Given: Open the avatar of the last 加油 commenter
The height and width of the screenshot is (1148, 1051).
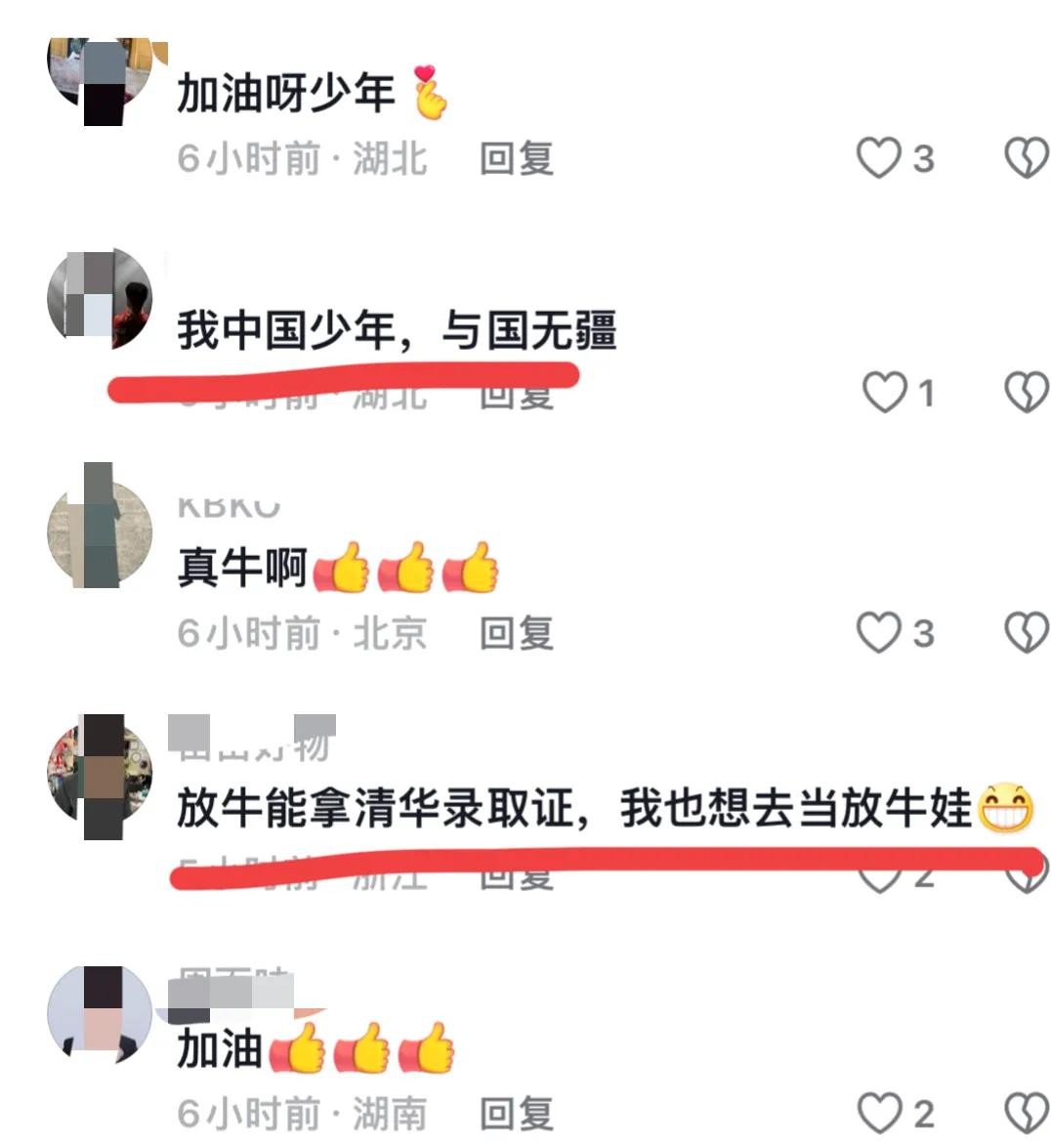Looking at the screenshot, I should pos(101,1014).
